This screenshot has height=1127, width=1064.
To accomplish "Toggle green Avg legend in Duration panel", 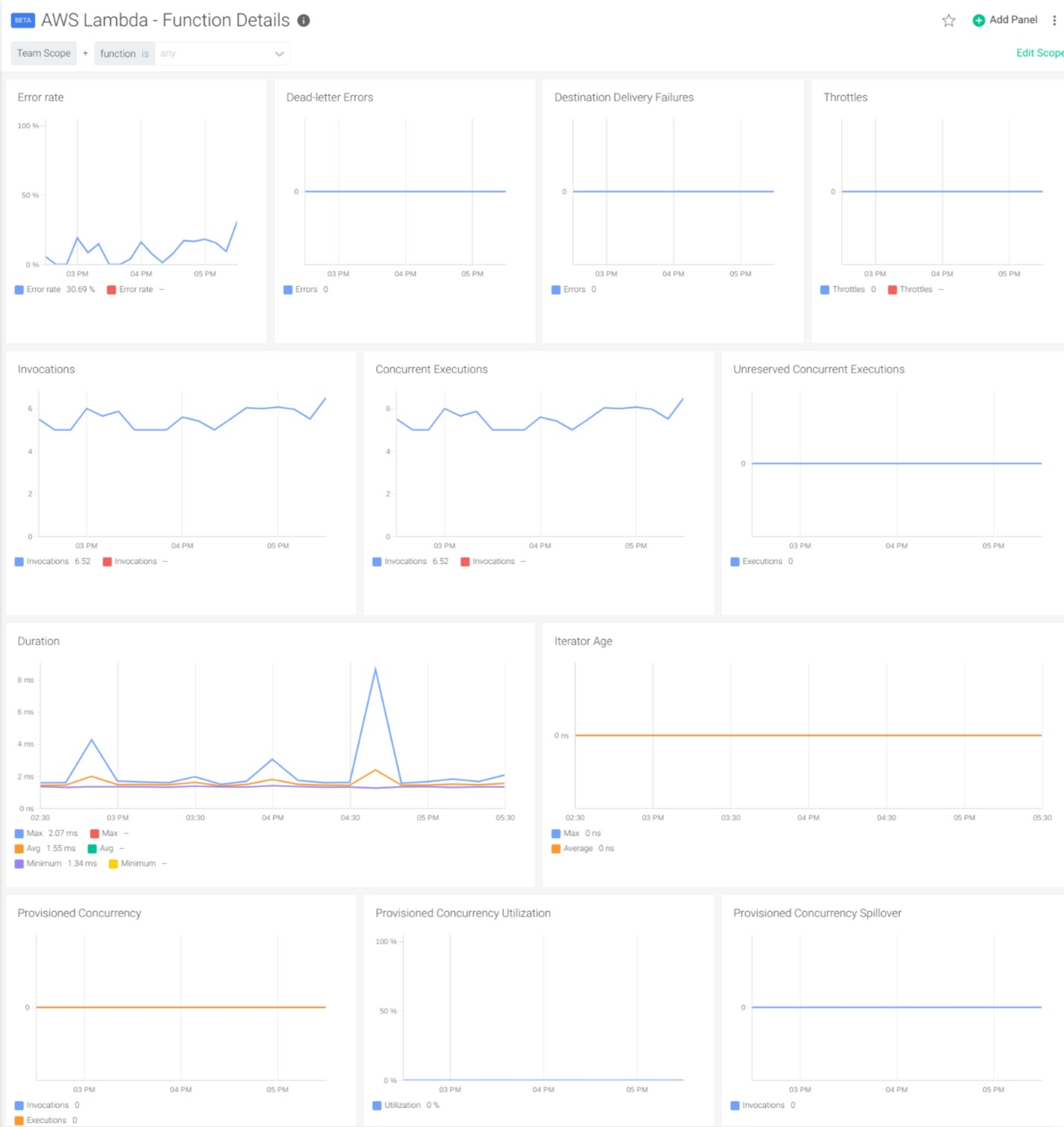I will click(106, 848).
